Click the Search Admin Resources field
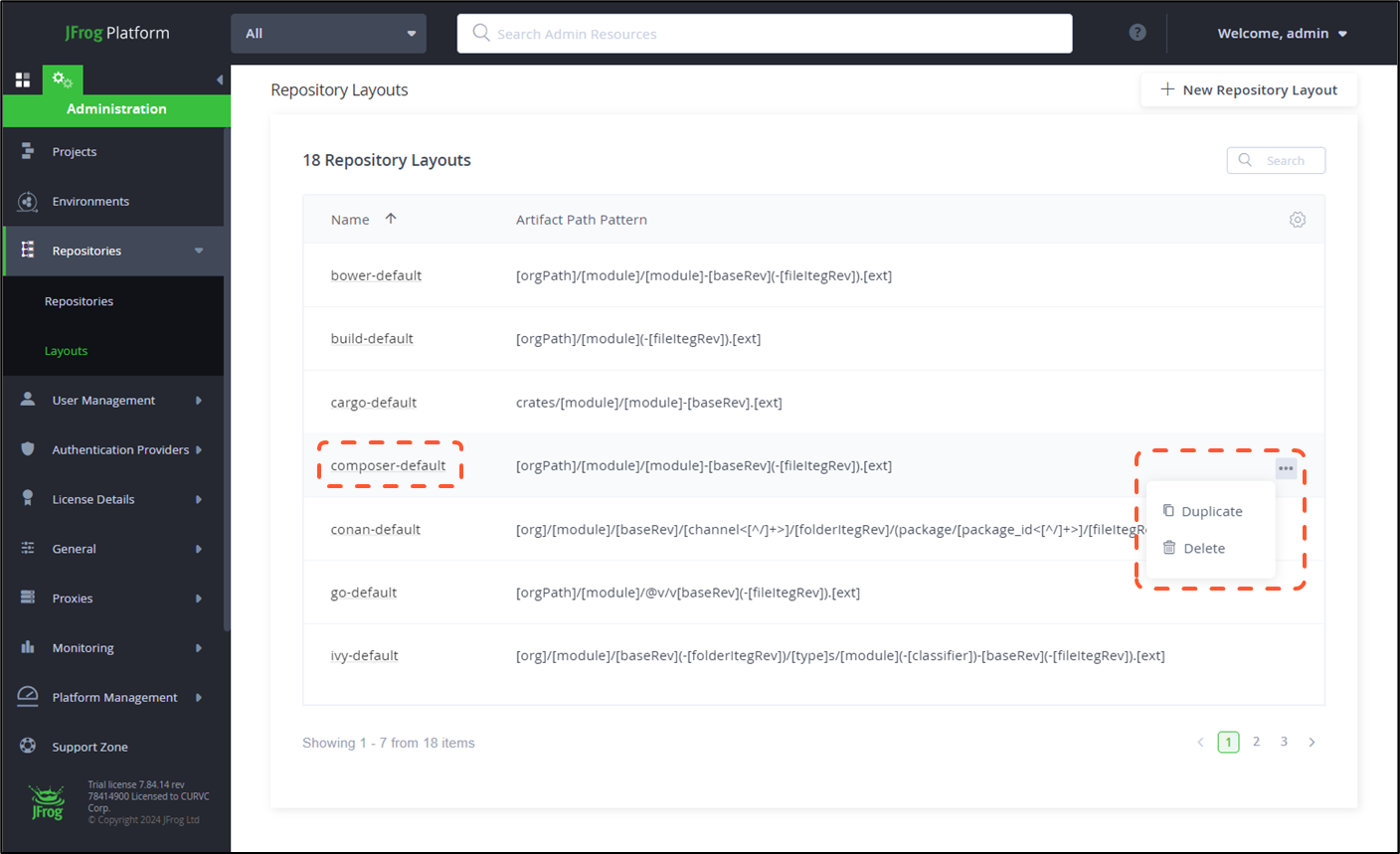Screen dimensions: 1400x854 tap(765, 34)
